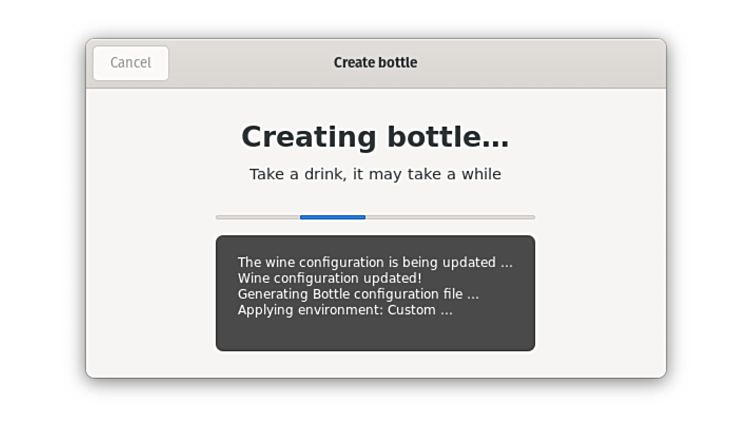The height and width of the screenshot is (423, 752).
Task: Click the empty header bar right of the title
Action: coord(540,63)
